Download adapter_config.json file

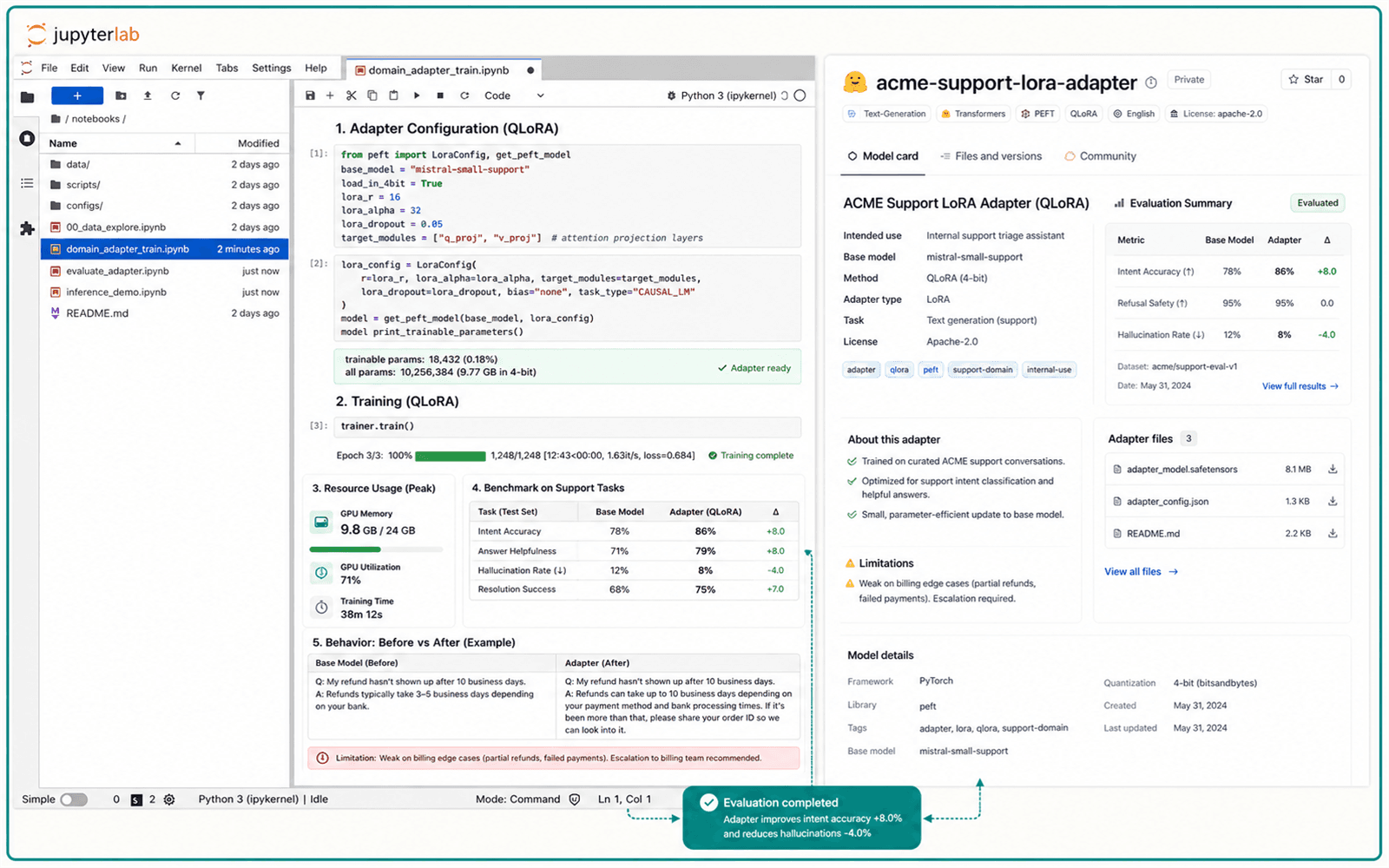[1333, 502]
